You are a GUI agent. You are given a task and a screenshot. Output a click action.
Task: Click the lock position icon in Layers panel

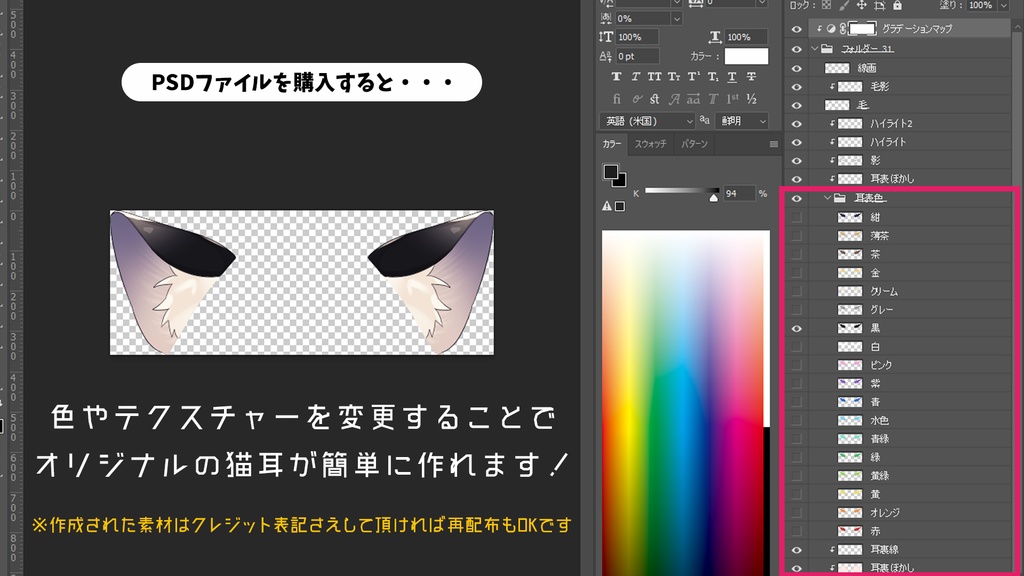(862, 6)
